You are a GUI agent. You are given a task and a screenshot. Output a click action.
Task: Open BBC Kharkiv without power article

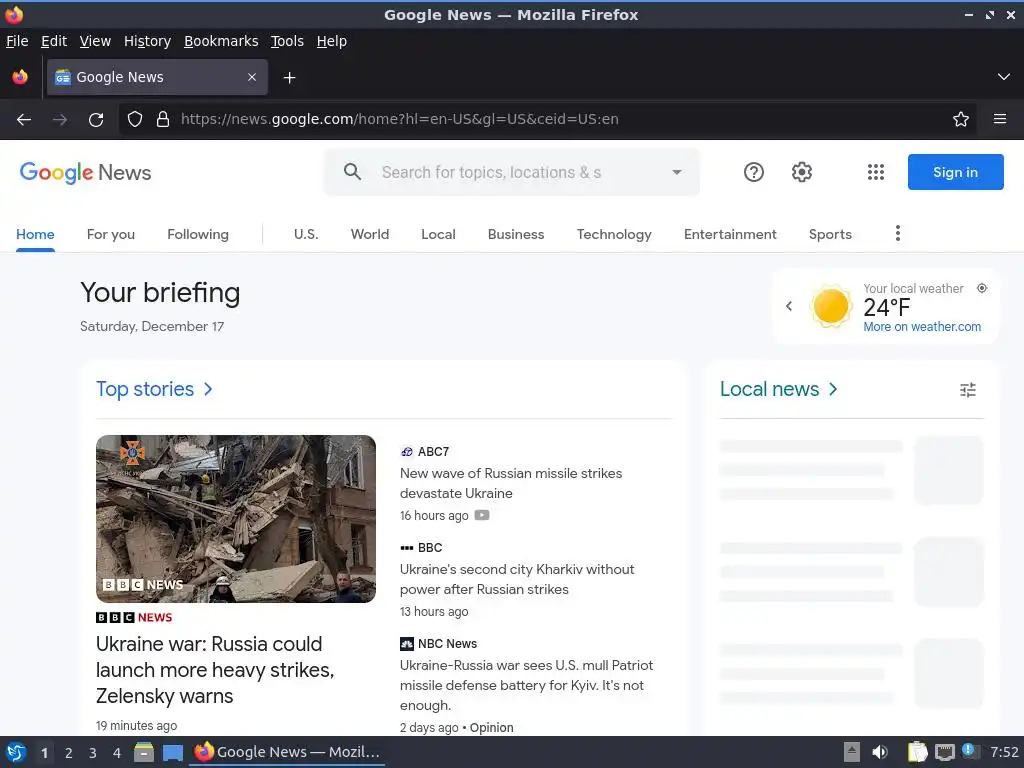tap(517, 579)
